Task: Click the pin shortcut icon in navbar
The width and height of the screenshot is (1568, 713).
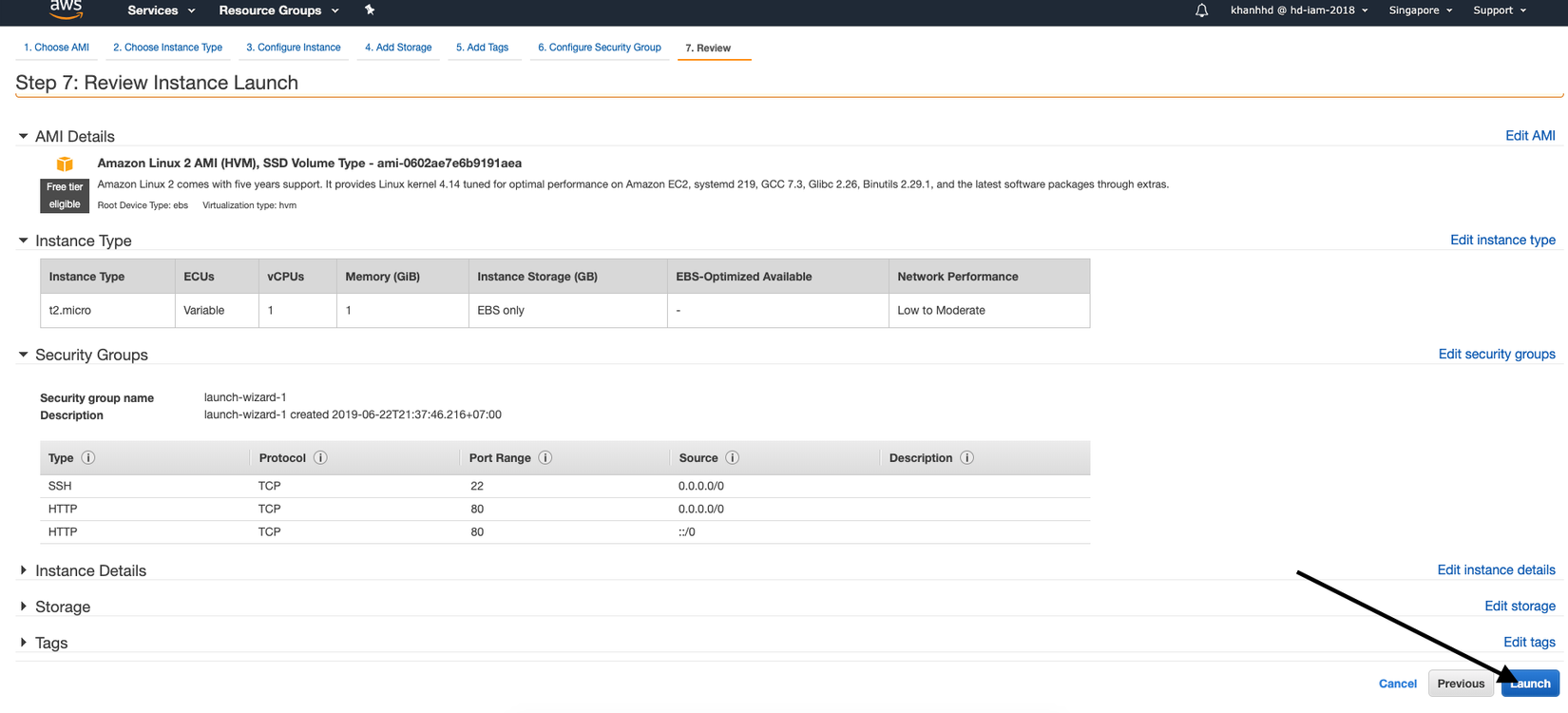Action: coord(370,10)
